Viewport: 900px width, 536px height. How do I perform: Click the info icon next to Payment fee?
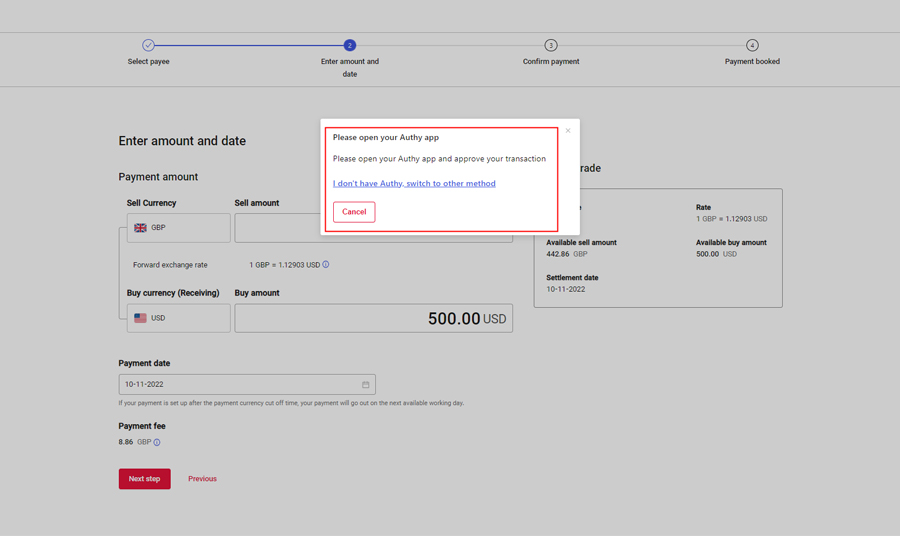pyautogui.click(x=157, y=442)
